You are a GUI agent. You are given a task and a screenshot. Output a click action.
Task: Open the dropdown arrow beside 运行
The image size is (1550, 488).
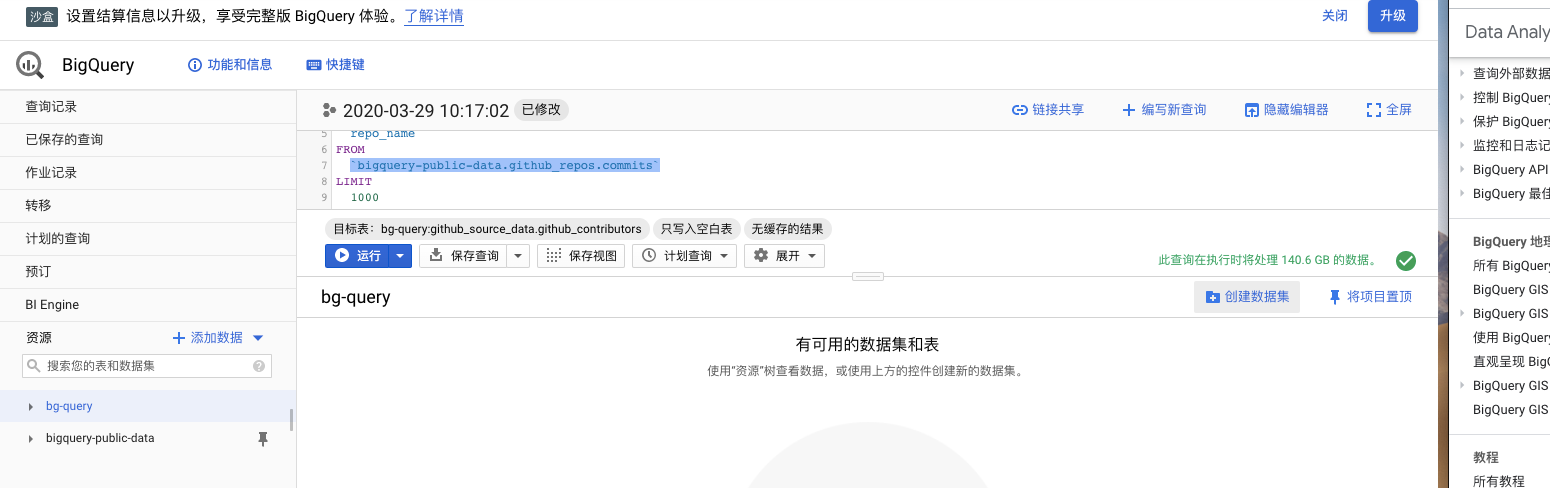coord(401,256)
